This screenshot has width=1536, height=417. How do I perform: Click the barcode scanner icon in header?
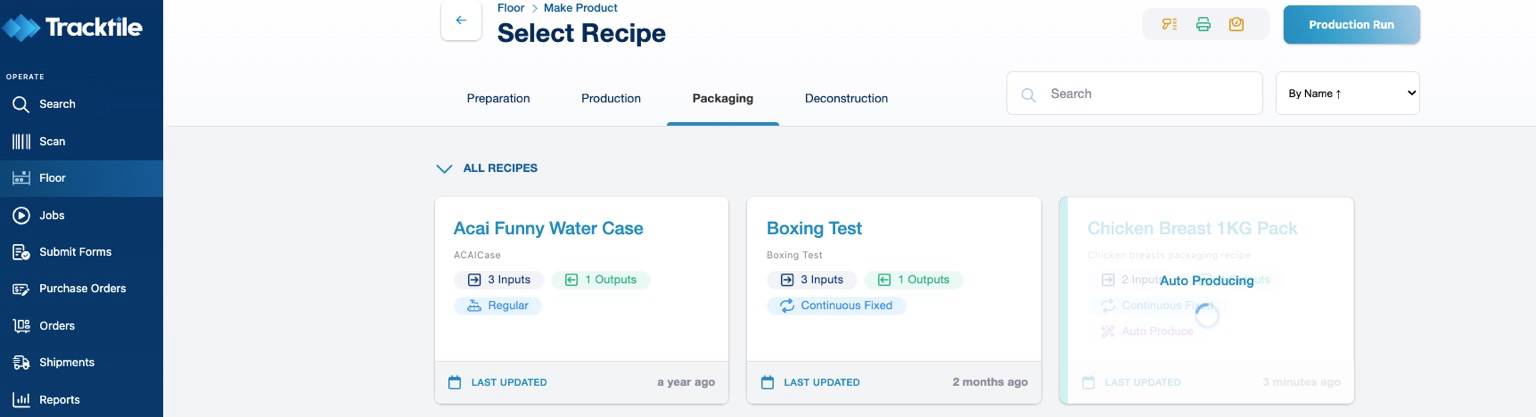(1169, 24)
